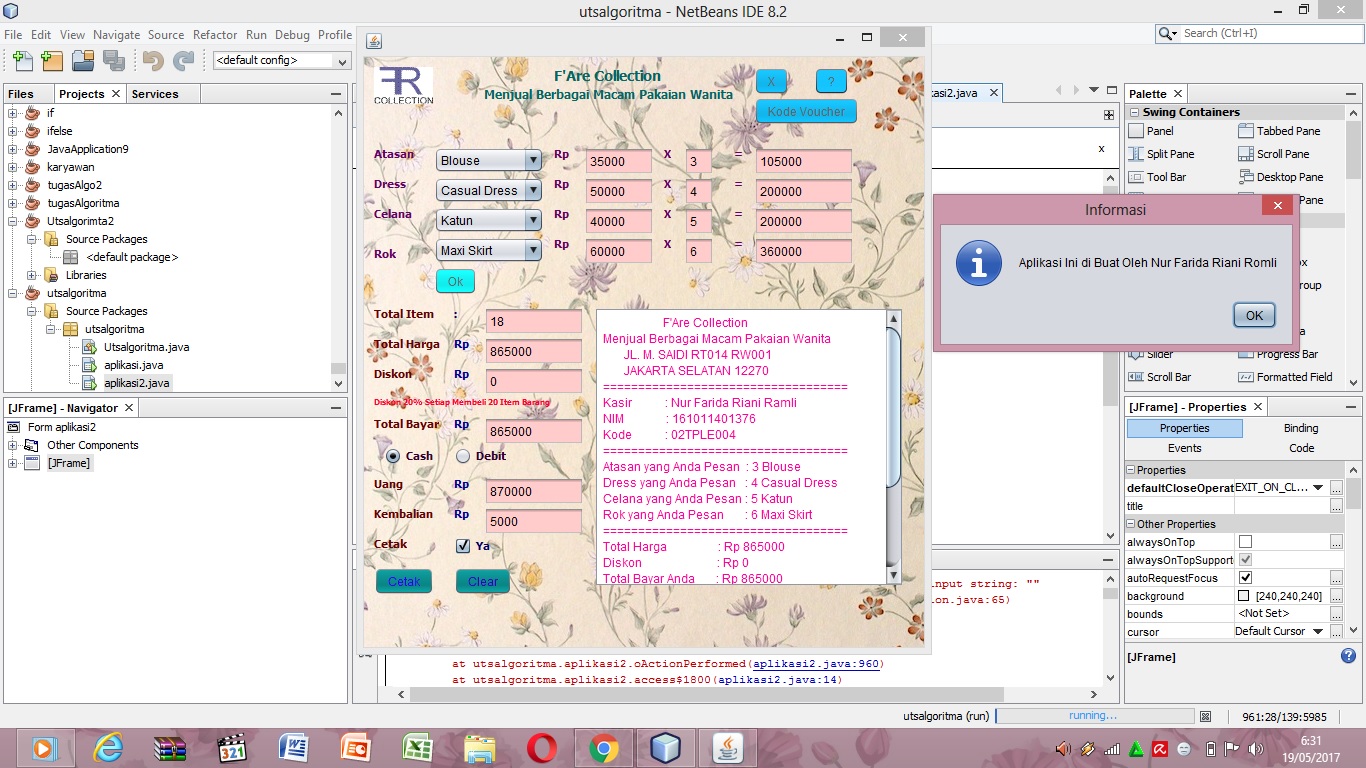1366x768 pixels.
Task: Open the Refactor menu
Action: (x=215, y=34)
